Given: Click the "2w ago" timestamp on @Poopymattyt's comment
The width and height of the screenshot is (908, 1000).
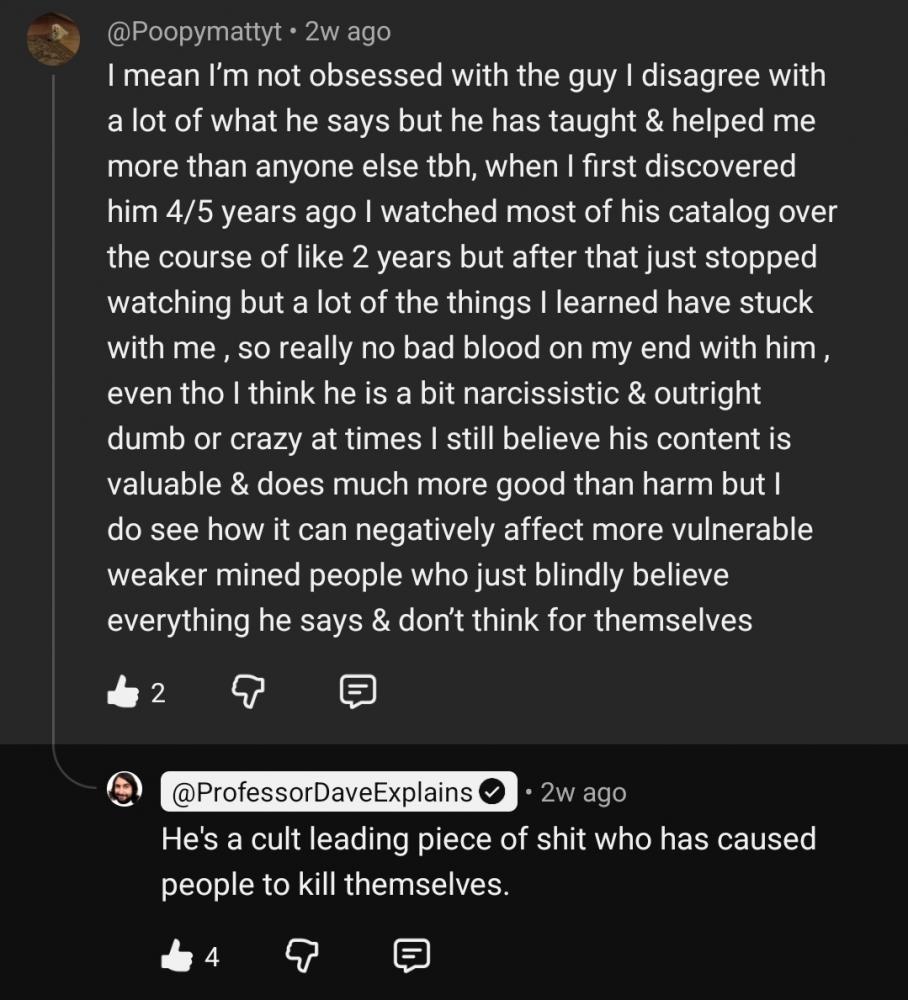Looking at the screenshot, I should (x=347, y=32).
